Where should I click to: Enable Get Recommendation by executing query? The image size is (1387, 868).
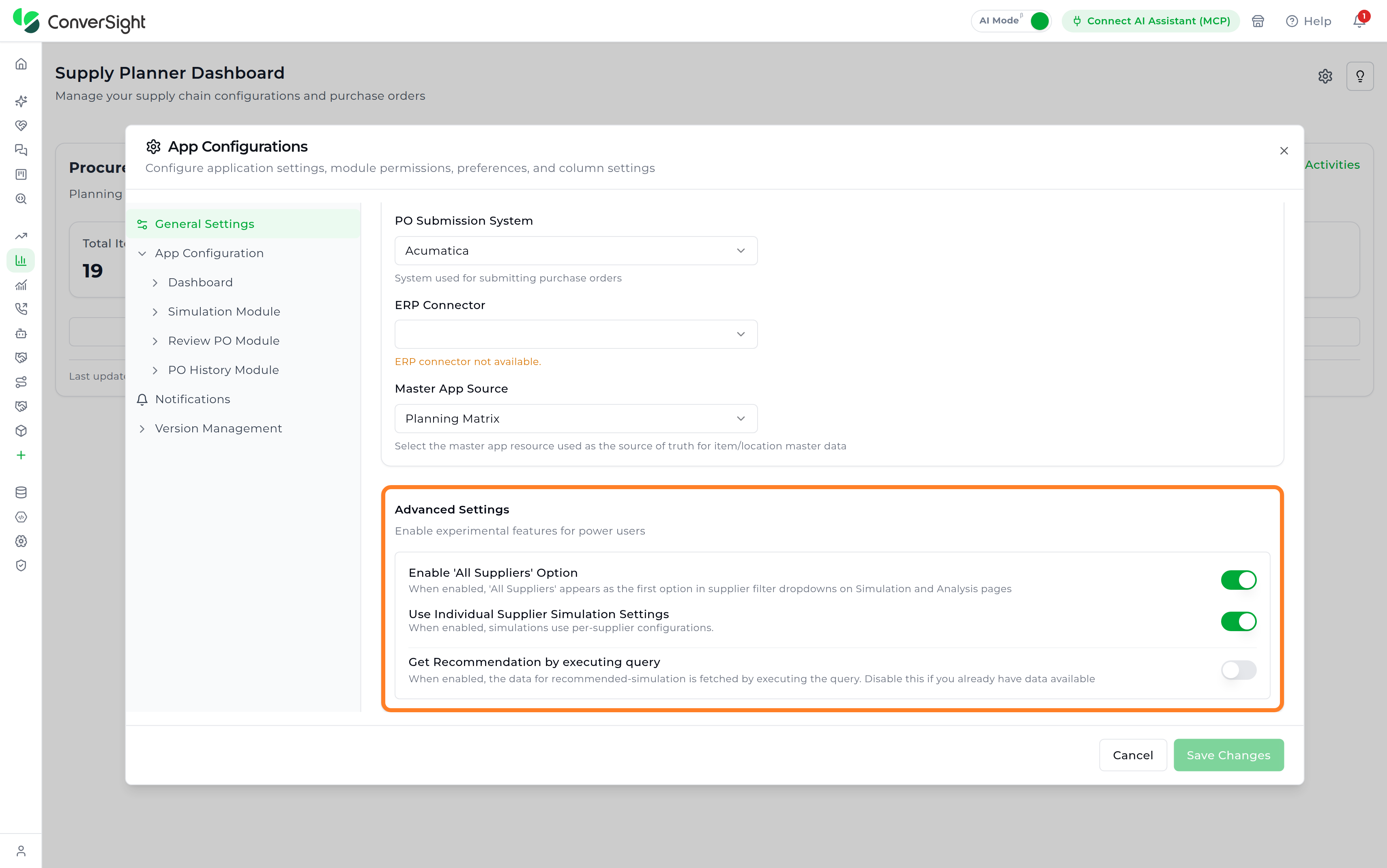(1239, 670)
